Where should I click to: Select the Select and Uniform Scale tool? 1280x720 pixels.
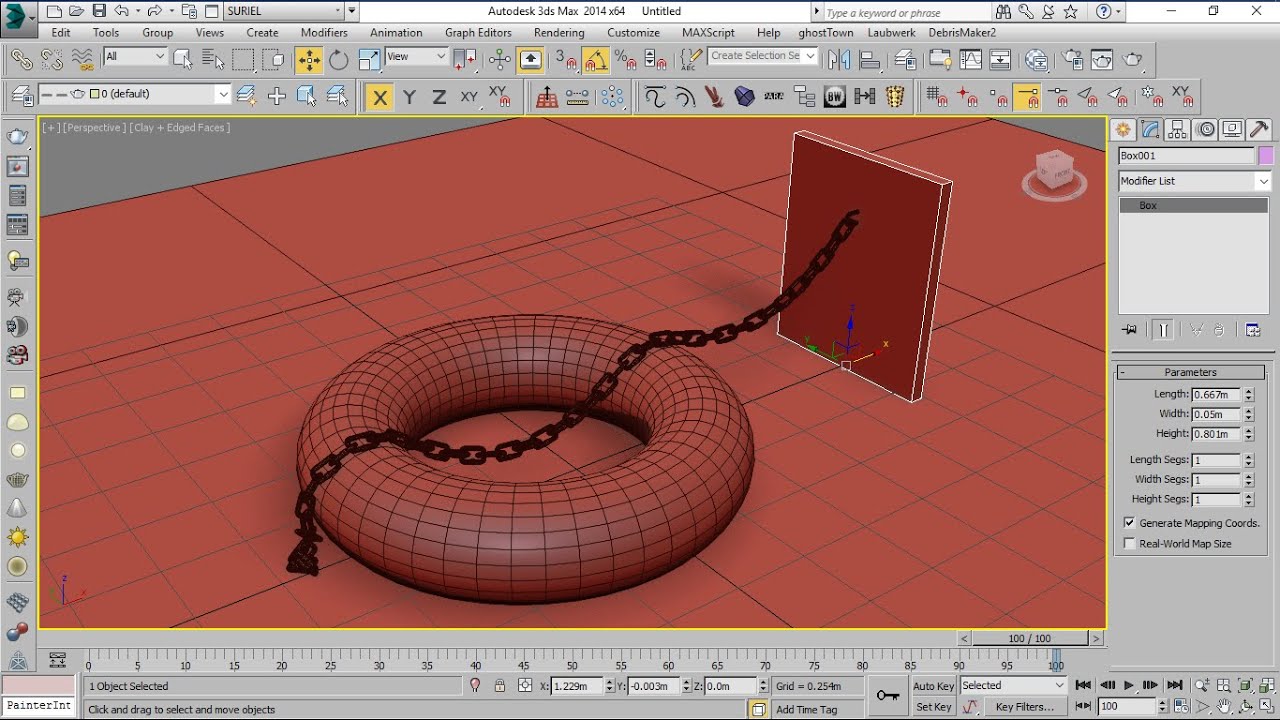[x=369, y=59]
